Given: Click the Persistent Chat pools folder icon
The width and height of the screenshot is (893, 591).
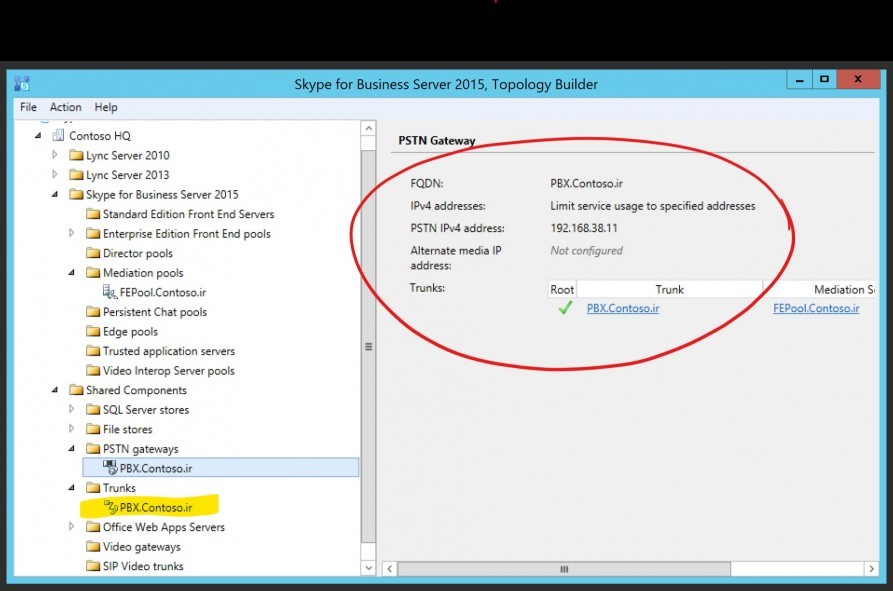Looking at the screenshot, I should 93,312.
